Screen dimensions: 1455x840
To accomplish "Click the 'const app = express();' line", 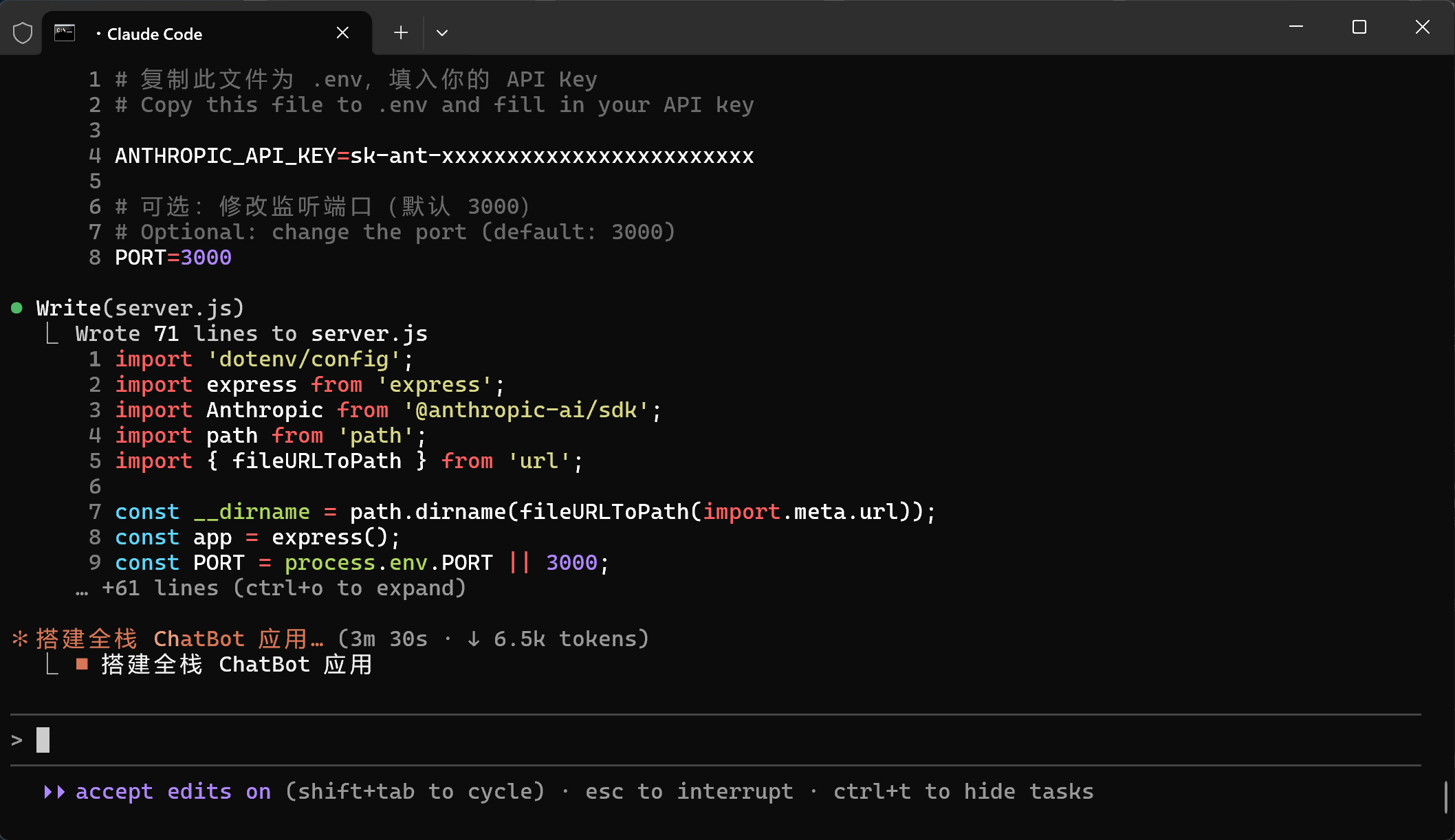I will click(x=257, y=538).
